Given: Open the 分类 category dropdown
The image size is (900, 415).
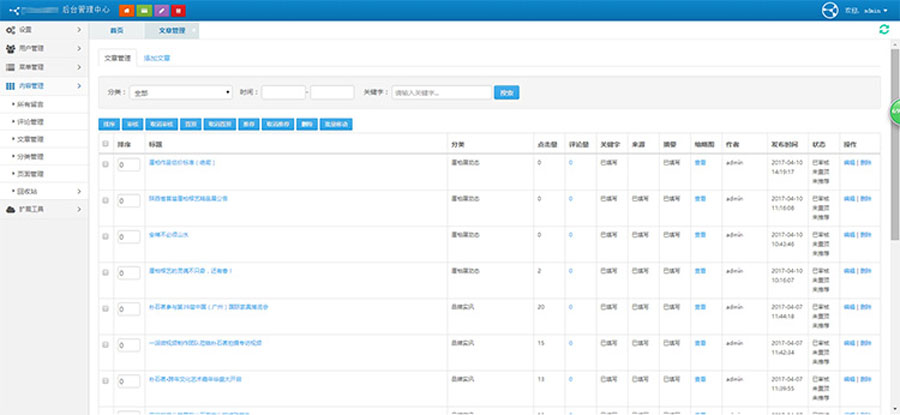Looking at the screenshot, I should (181, 92).
